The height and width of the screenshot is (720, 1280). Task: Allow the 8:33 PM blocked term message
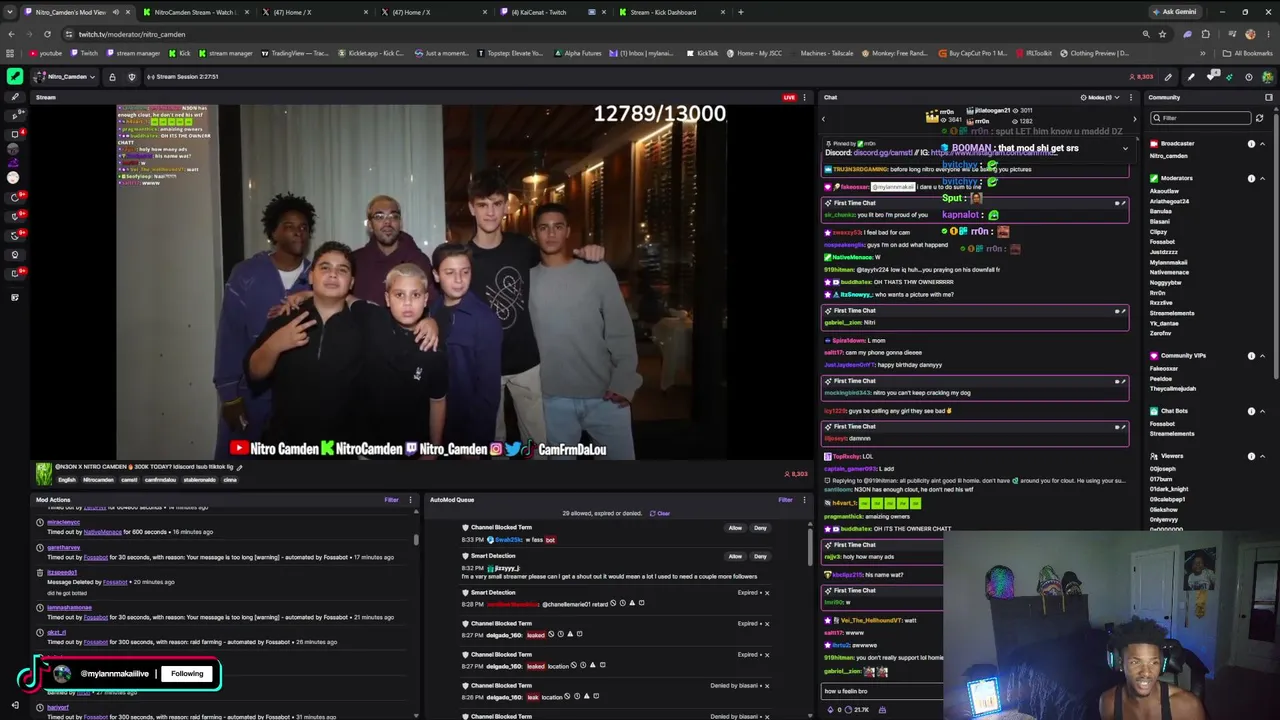[735, 528]
